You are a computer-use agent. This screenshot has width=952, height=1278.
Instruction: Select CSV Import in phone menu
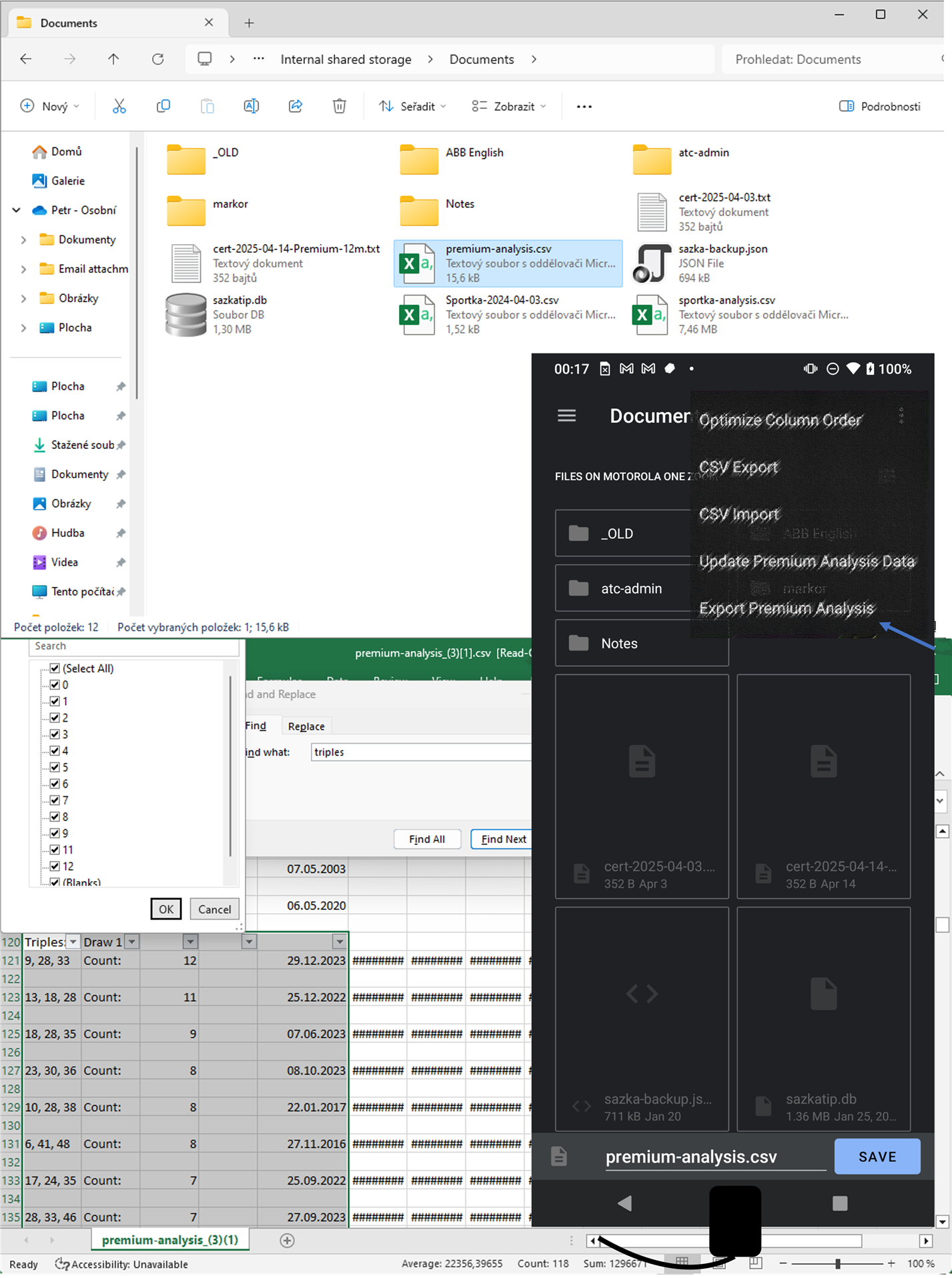[x=739, y=514]
